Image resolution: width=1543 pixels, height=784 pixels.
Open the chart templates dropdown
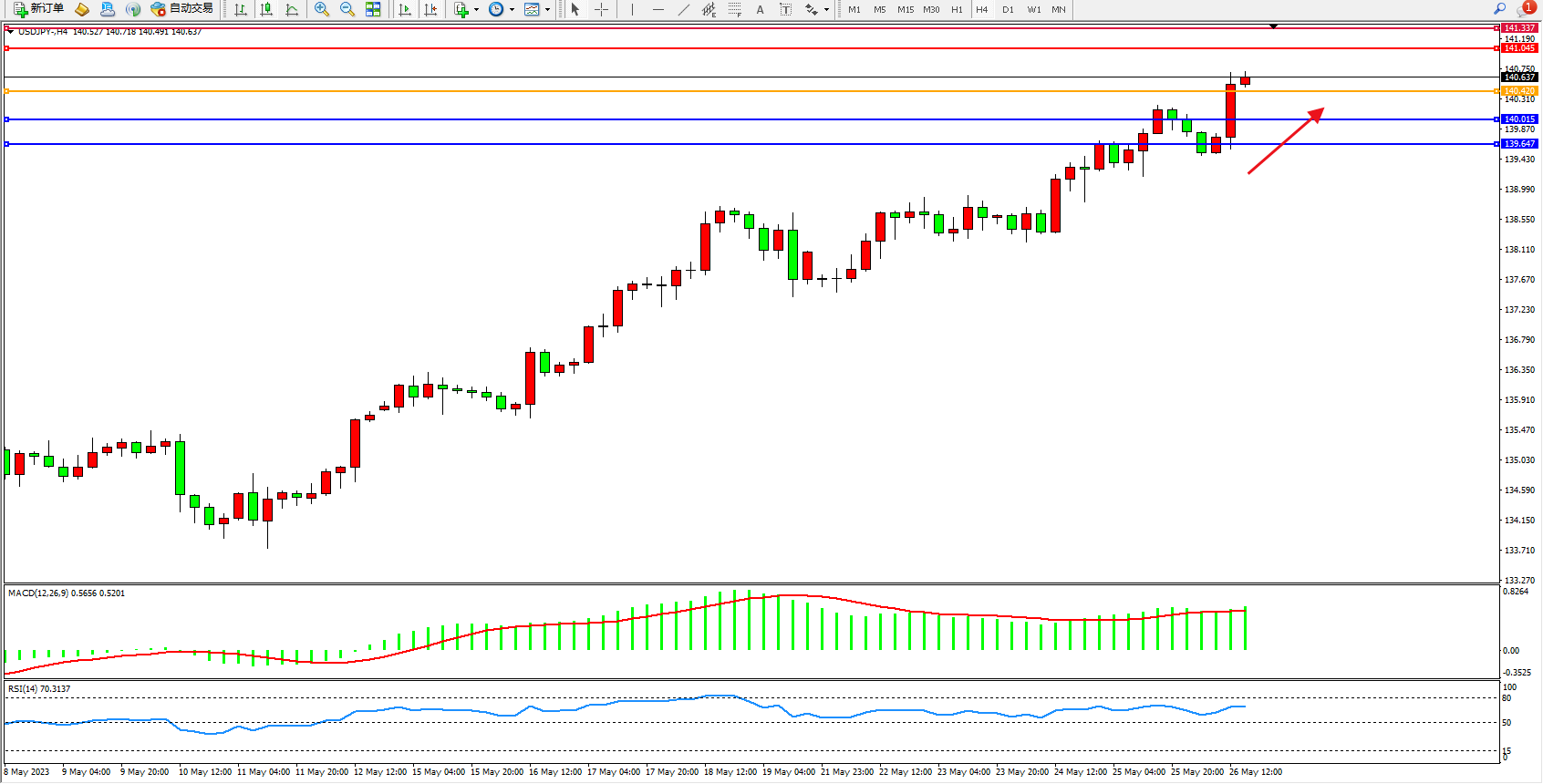point(547,10)
